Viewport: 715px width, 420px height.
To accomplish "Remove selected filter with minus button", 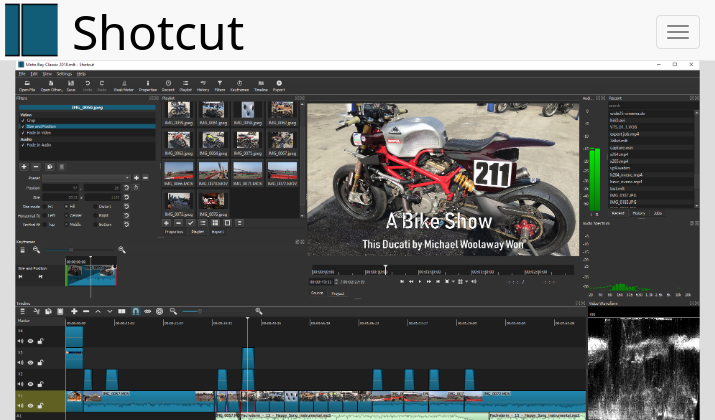I will [36, 167].
